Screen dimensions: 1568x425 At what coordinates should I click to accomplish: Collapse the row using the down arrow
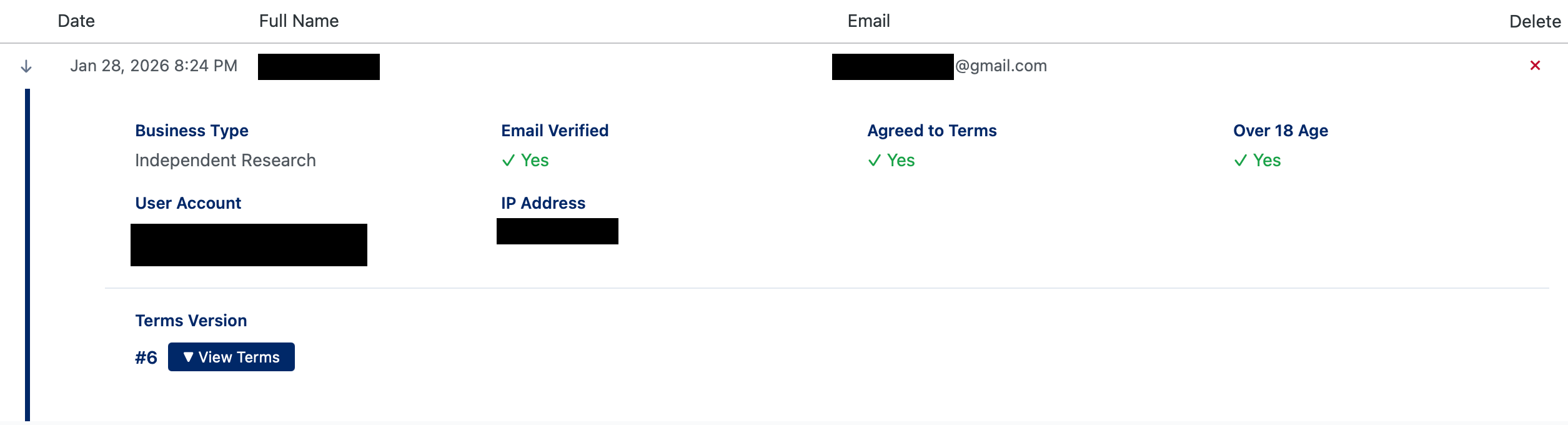pos(26,66)
